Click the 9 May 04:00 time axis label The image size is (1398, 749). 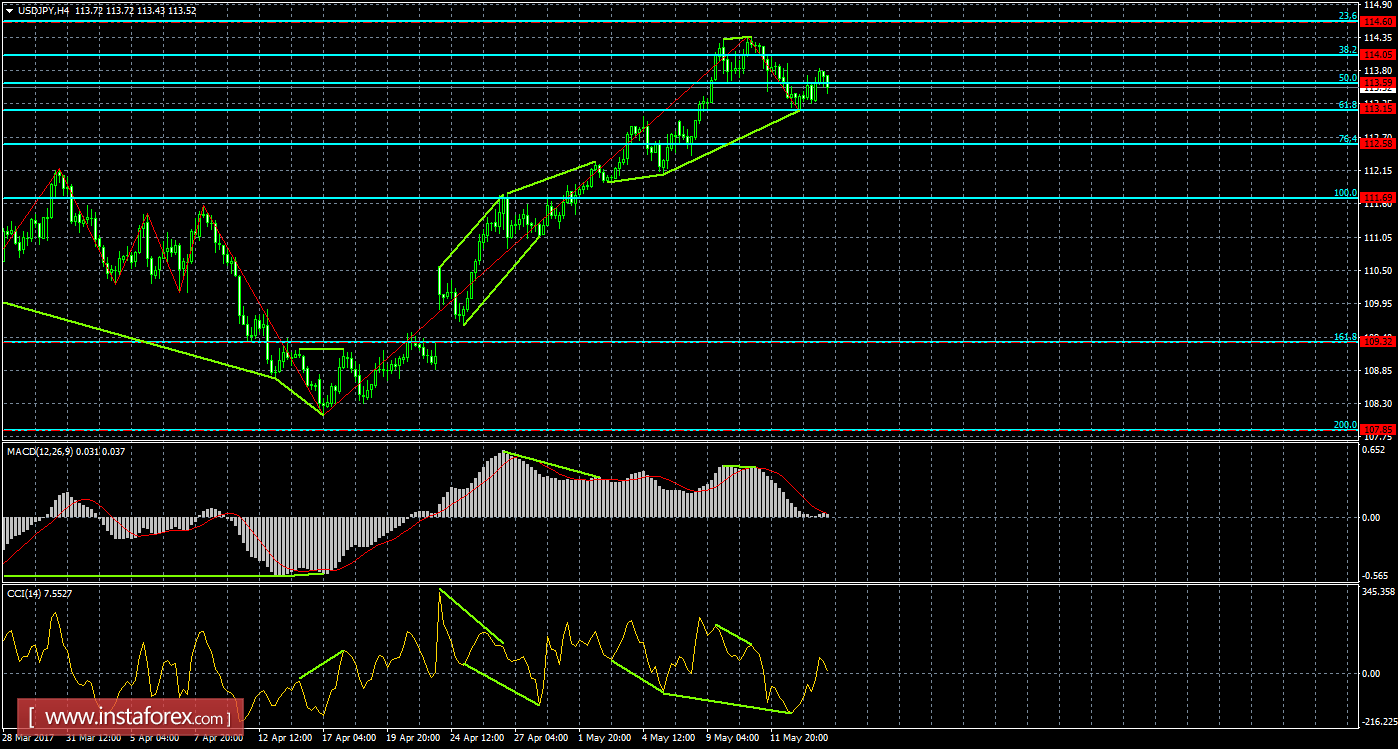[733, 738]
